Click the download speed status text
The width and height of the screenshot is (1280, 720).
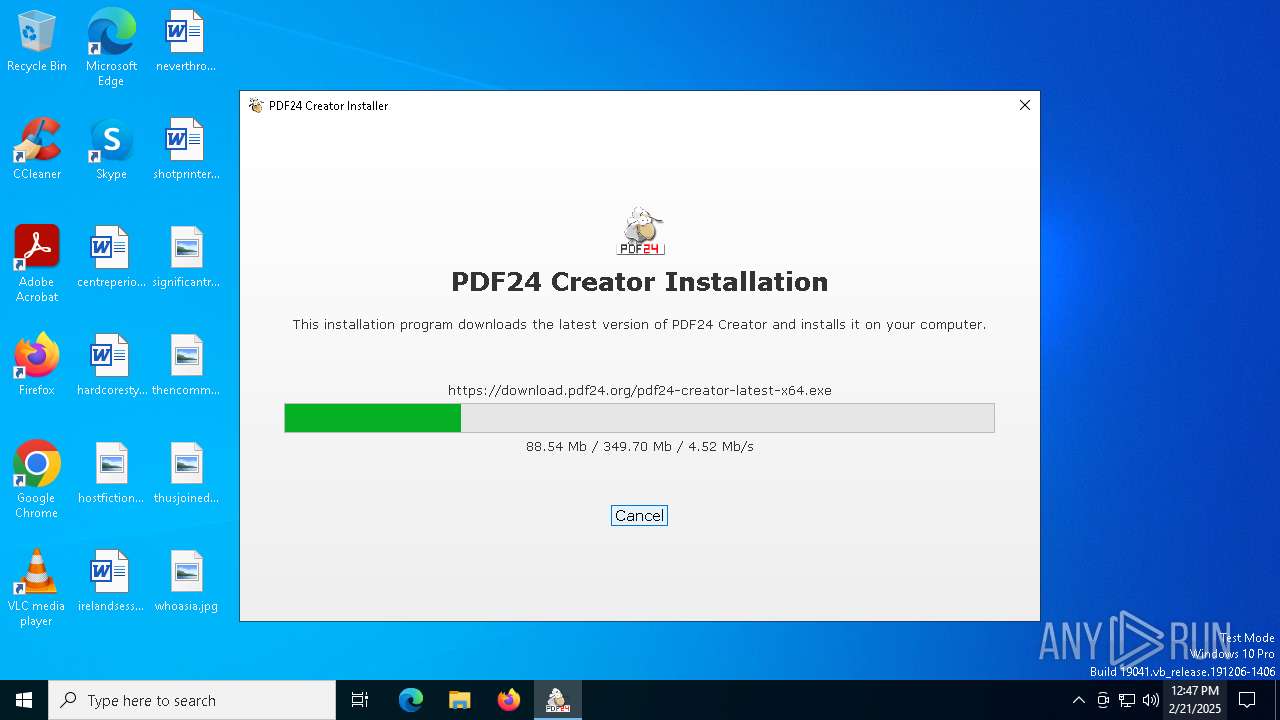[x=640, y=446]
